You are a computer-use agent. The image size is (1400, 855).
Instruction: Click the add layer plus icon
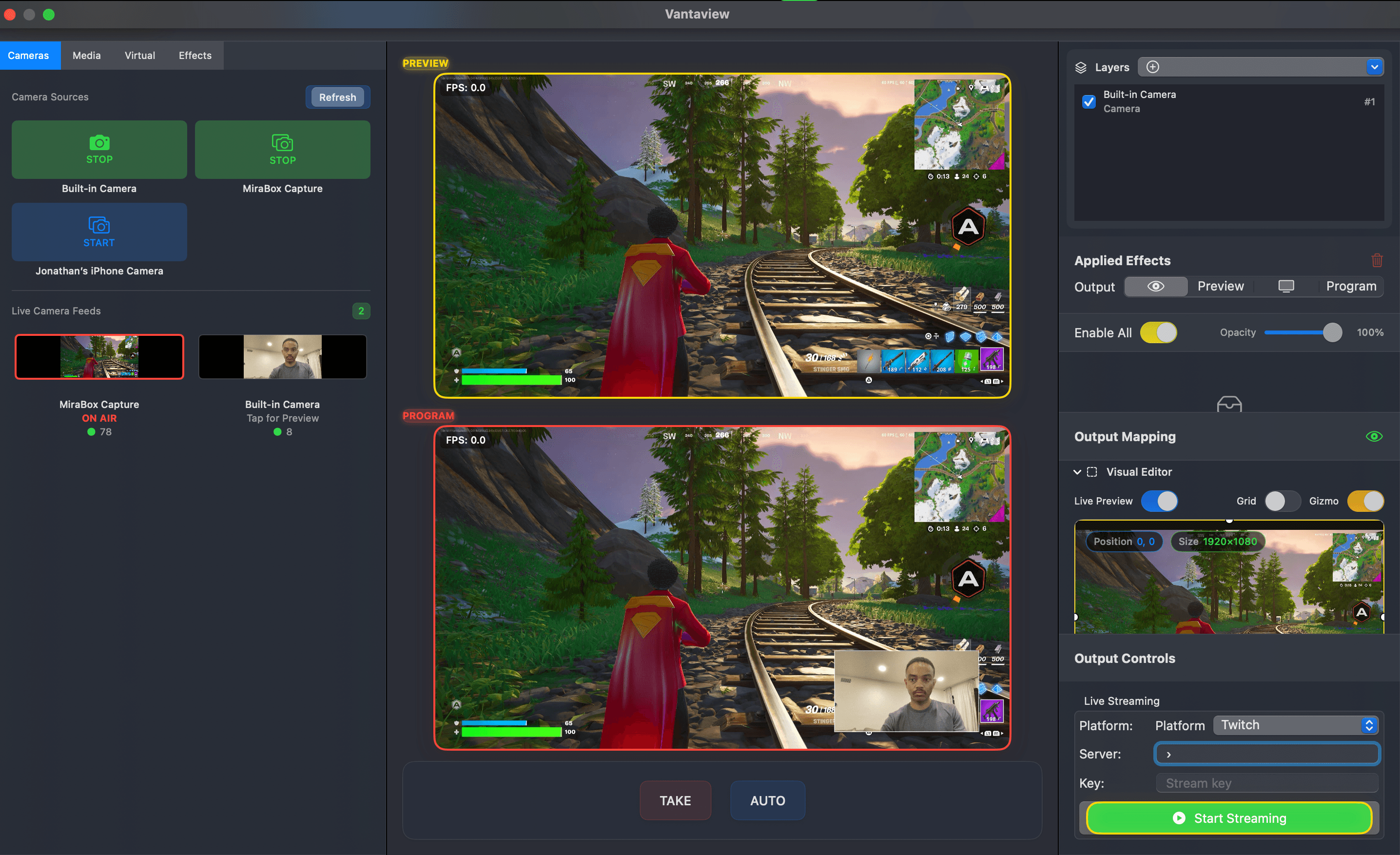1153,66
